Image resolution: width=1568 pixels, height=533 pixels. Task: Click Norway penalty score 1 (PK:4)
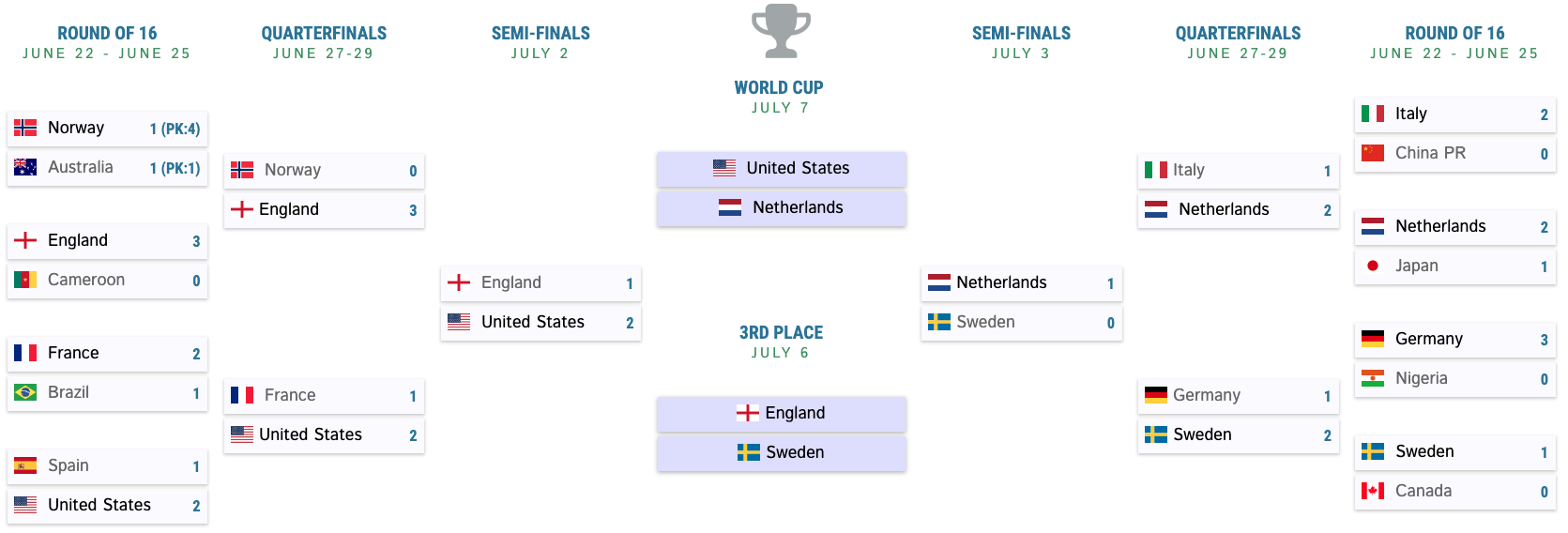point(175,129)
